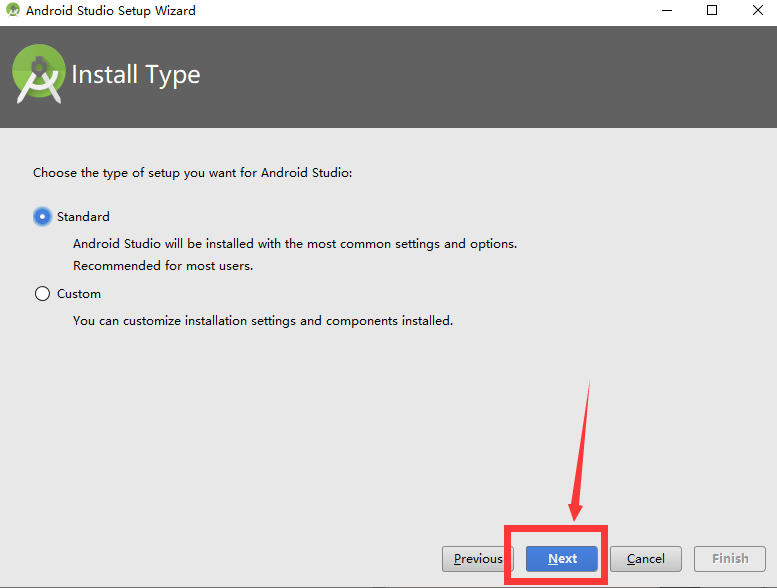This screenshot has width=777, height=588.
Task: Click the Android Studio logo in the header
Action: point(39,74)
